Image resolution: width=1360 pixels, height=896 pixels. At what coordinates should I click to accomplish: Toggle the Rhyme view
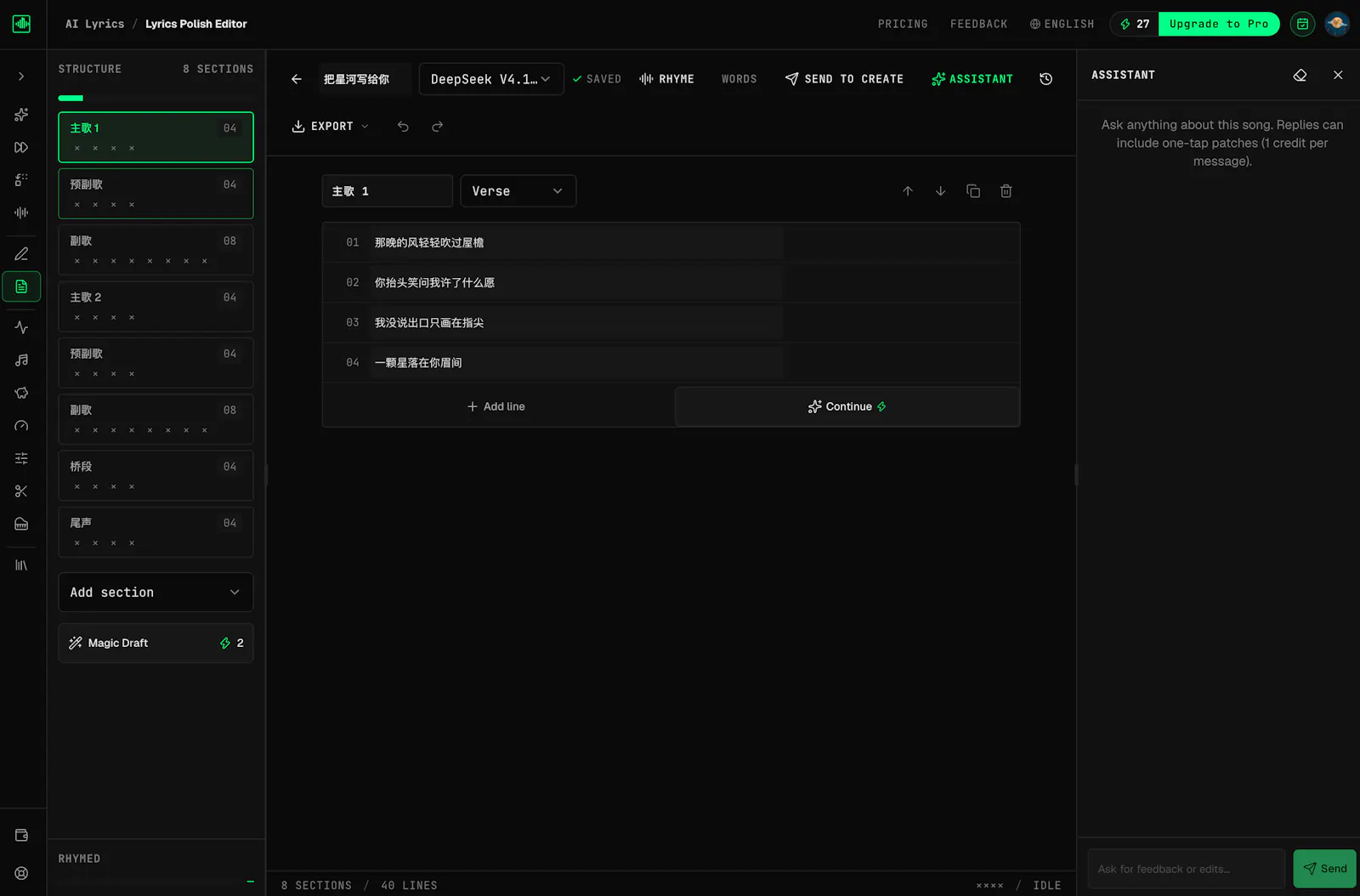(x=666, y=79)
